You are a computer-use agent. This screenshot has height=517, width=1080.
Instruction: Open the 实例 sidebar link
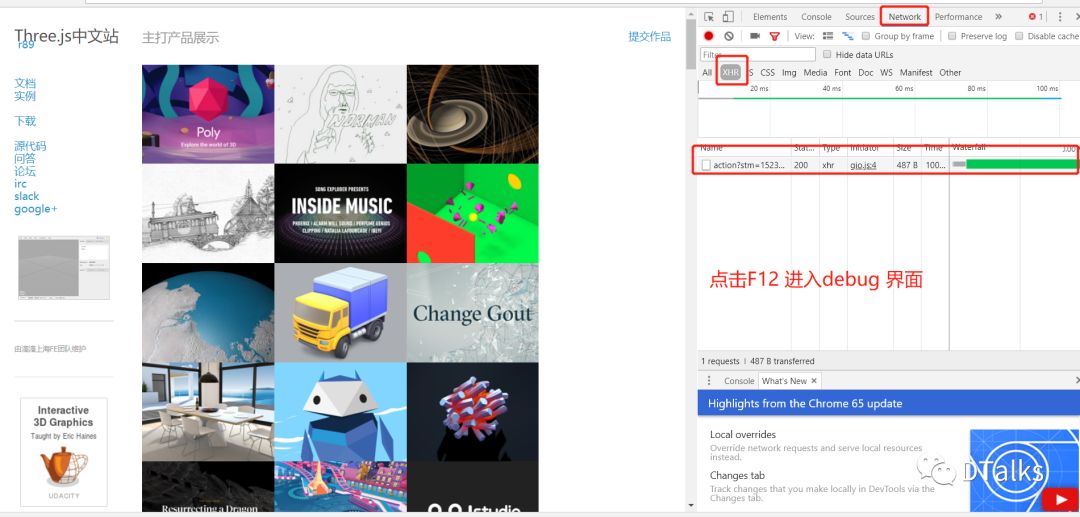pyautogui.click(x=25, y=96)
